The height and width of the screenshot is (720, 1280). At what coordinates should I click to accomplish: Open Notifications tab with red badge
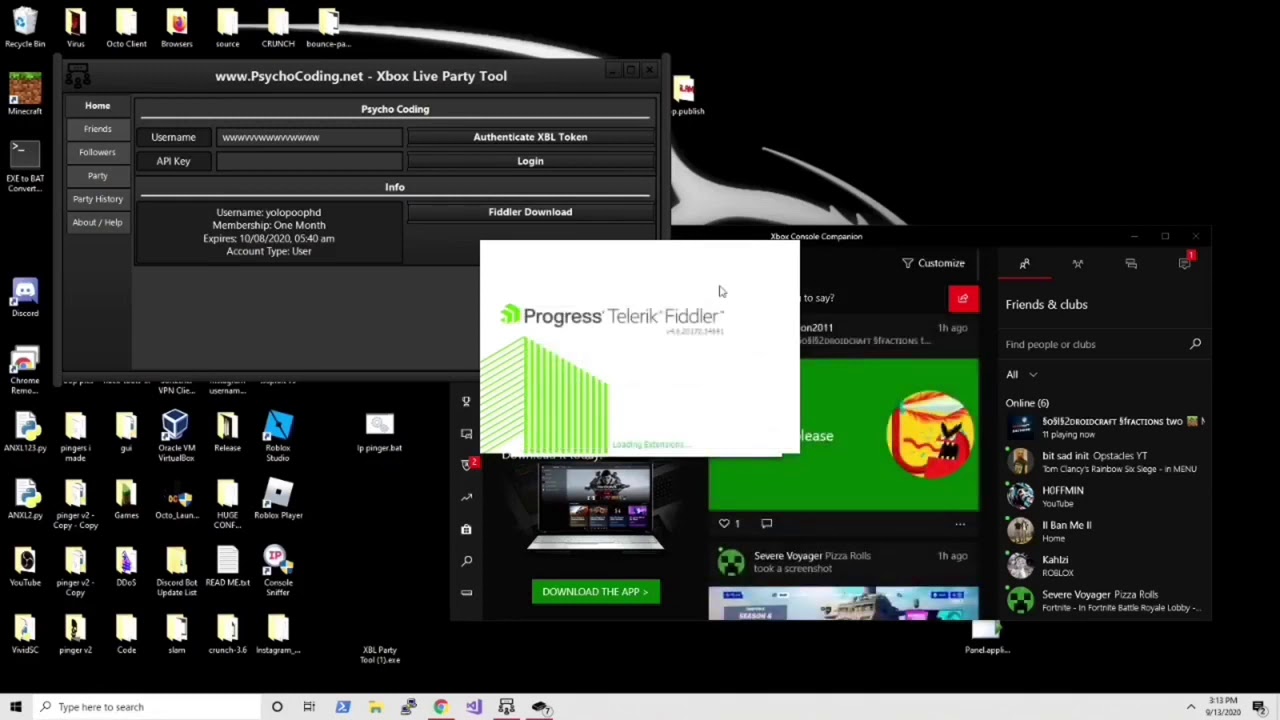pyautogui.click(x=1185, y=263)
